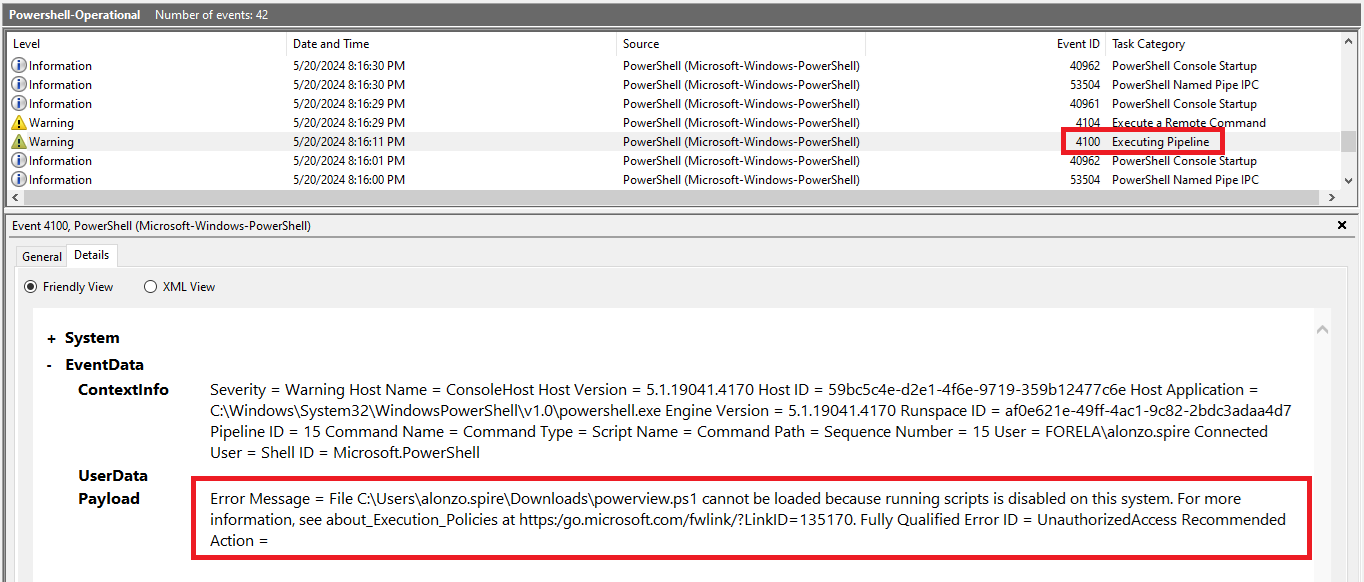Select the Details tab
Screen dimensions: 1364x582
(91, 256)
